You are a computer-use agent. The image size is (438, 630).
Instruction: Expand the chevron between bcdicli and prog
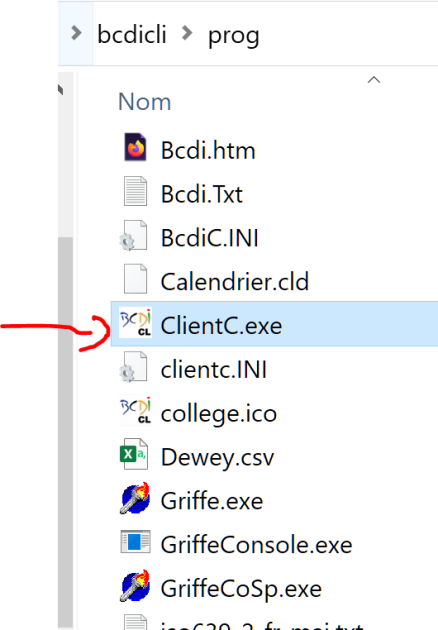(186, 33)
